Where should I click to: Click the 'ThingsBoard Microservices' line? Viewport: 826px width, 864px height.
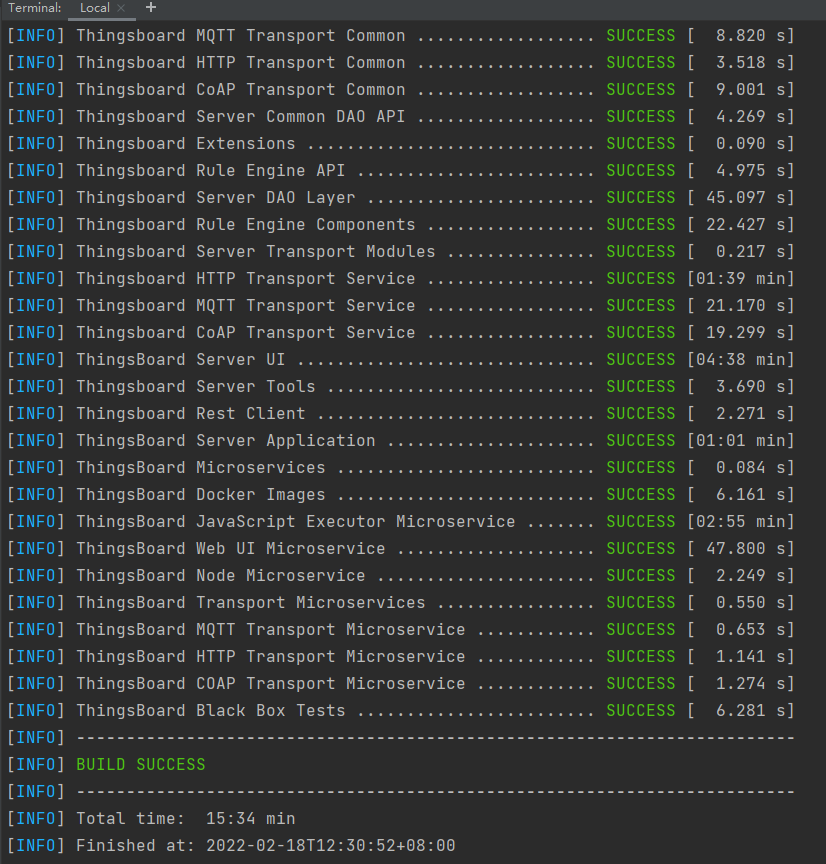[401, 468]
